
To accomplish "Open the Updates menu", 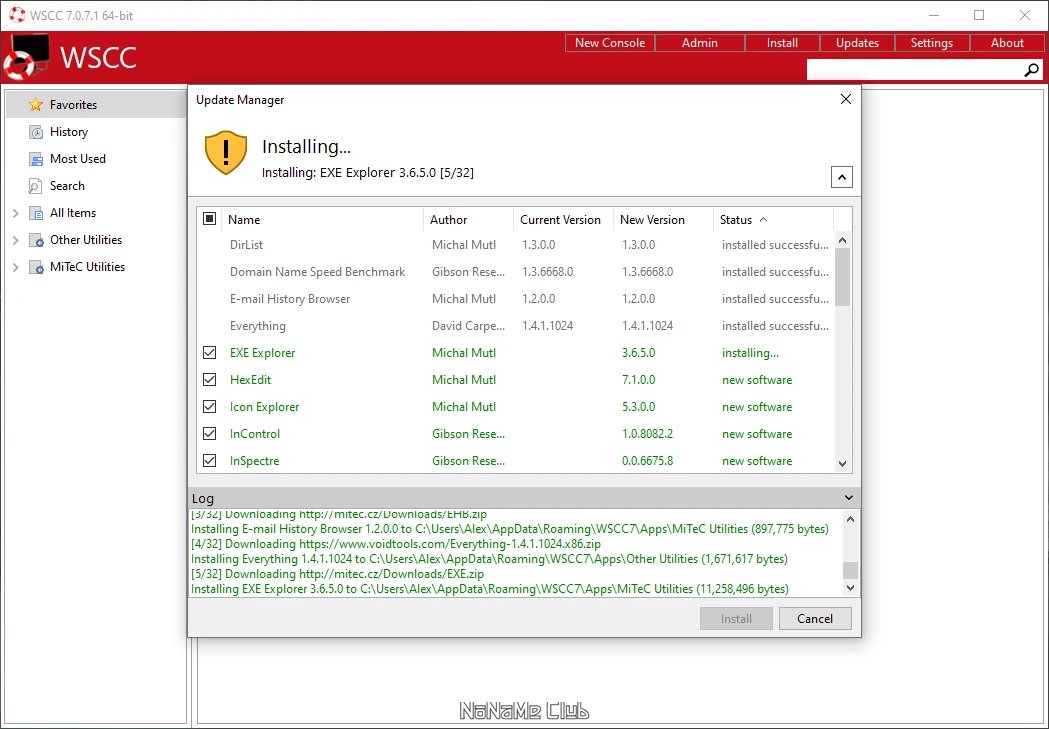I will tap(857, 43).
